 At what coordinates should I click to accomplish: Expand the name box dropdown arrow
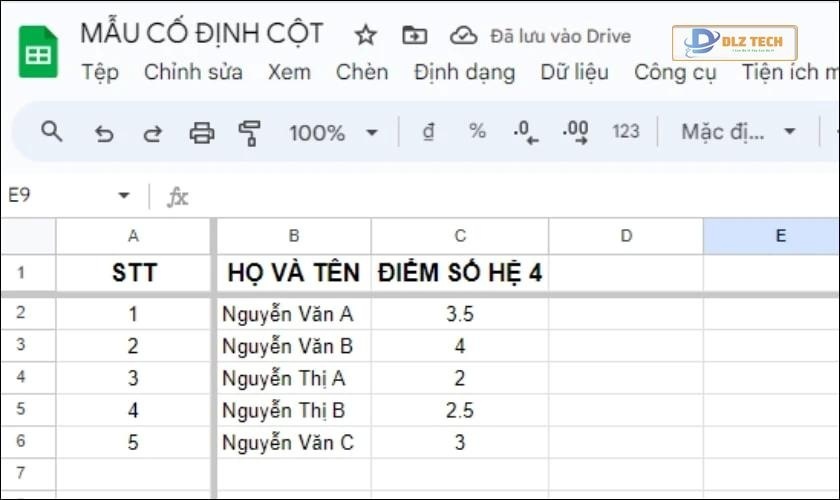click(x=124, y=196)
